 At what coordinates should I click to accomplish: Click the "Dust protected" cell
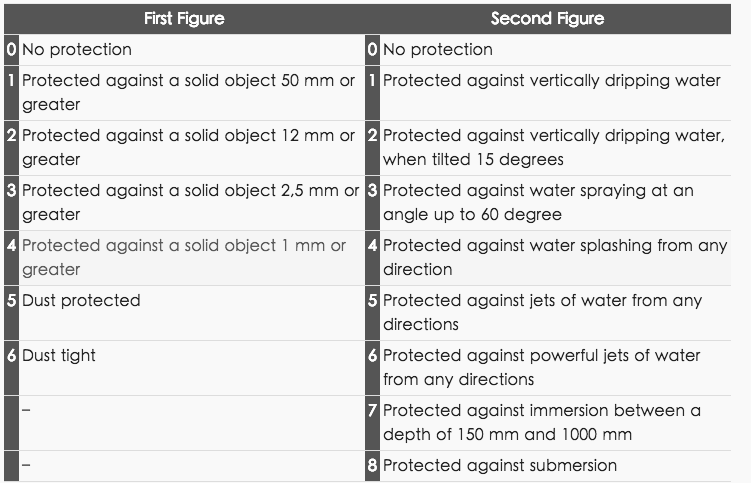click(x=81, y=300)
